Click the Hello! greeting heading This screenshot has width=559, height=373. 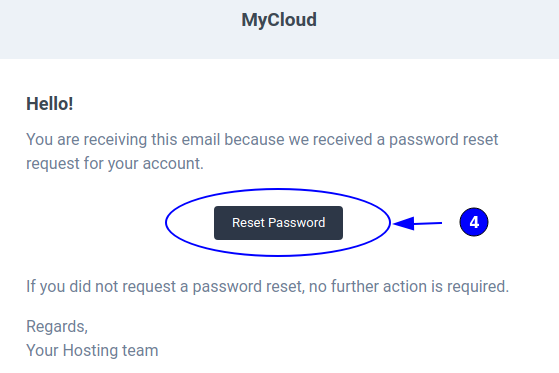50,104
